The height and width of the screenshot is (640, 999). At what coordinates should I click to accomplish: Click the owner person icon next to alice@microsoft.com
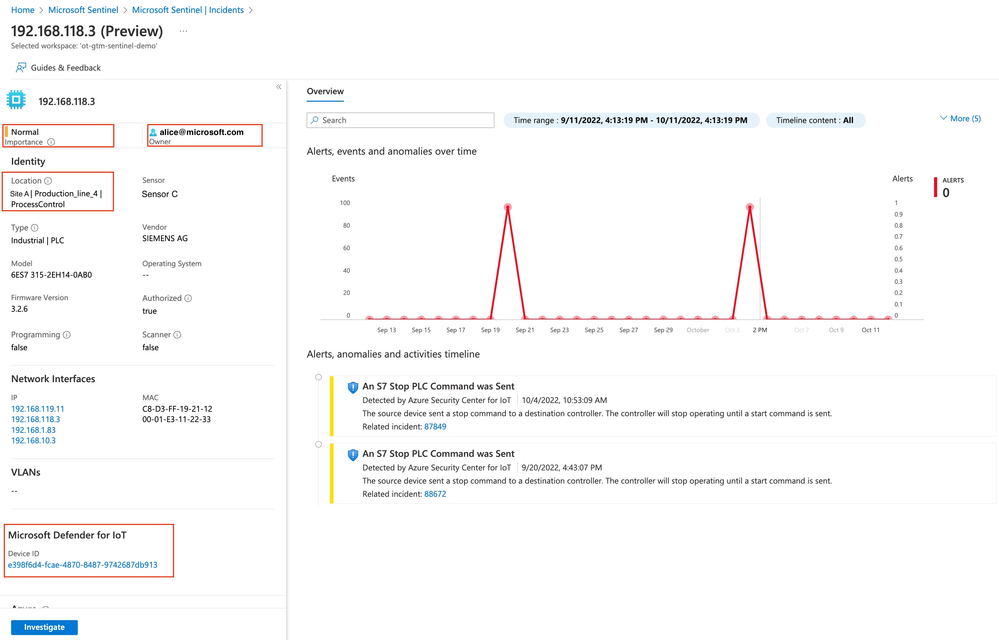click(x=153, y=132)
